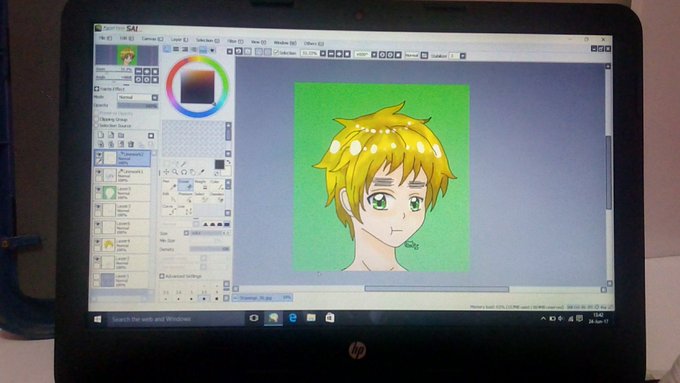Image resolution: width=680 pixels, height=383 pixels.
Task: Click navigator zoom-out button
Action: 138,71
